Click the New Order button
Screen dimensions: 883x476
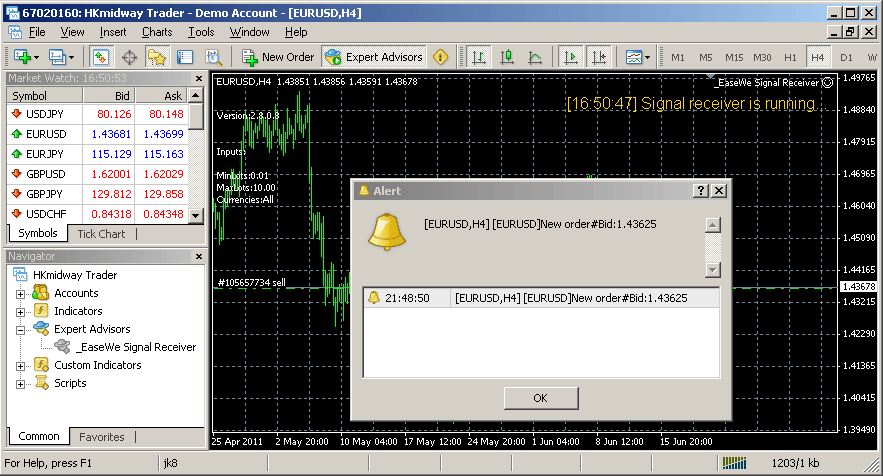[278, 57]
